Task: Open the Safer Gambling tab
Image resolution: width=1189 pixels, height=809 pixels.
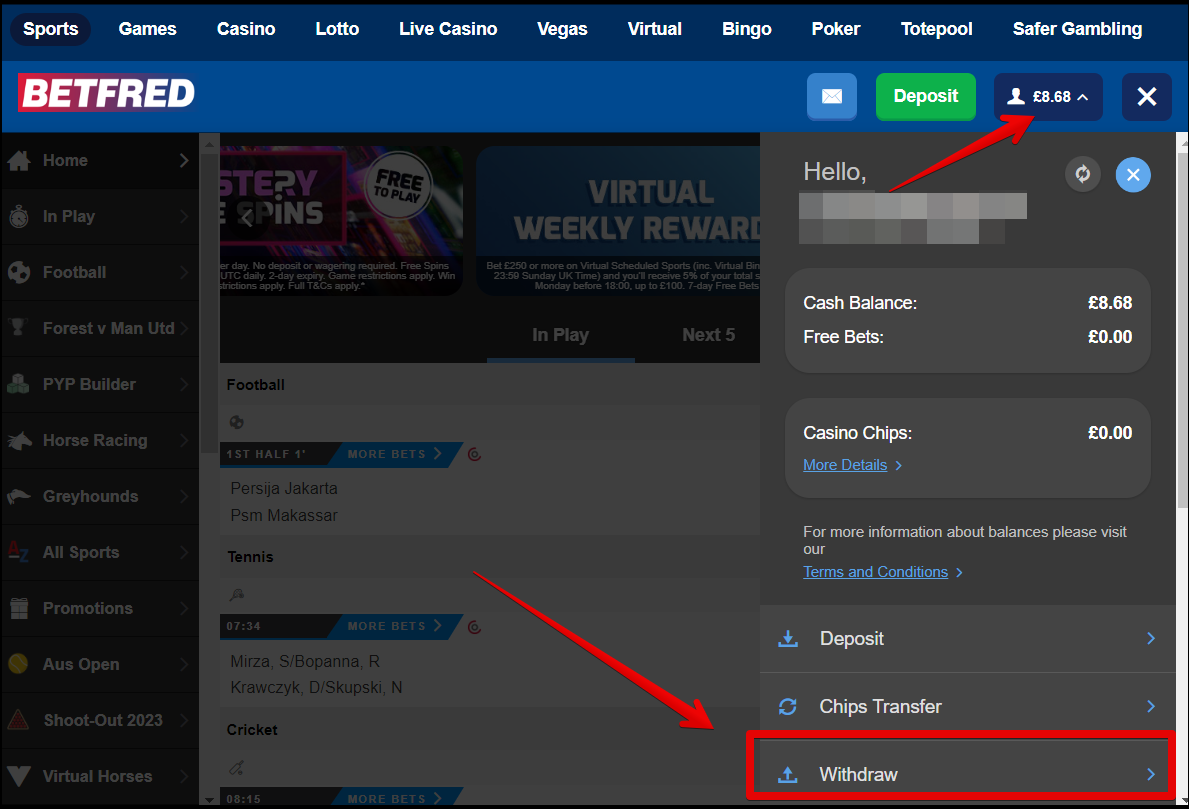Action: click(x=1078, y=29)
